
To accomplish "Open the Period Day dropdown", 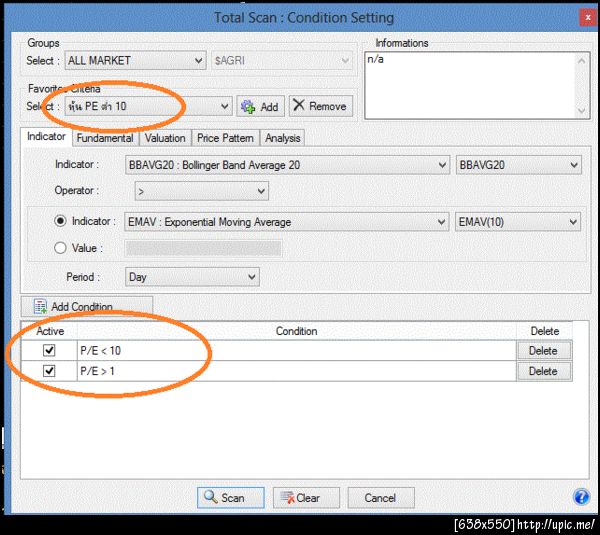I will (192, 277).
